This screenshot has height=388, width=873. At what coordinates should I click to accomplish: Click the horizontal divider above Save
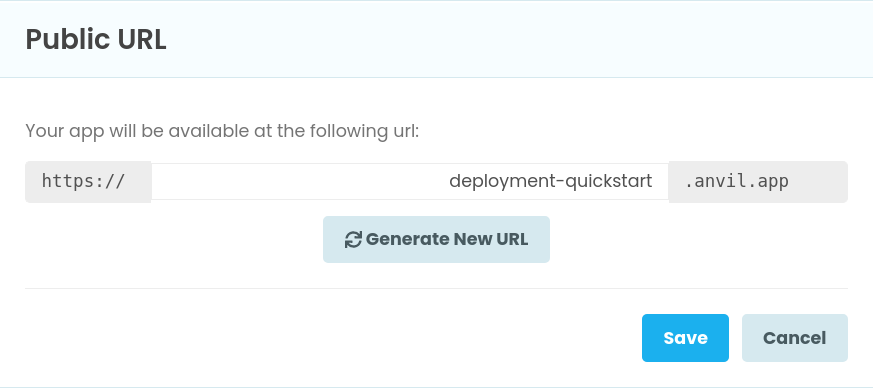click(x=436, y=288)
